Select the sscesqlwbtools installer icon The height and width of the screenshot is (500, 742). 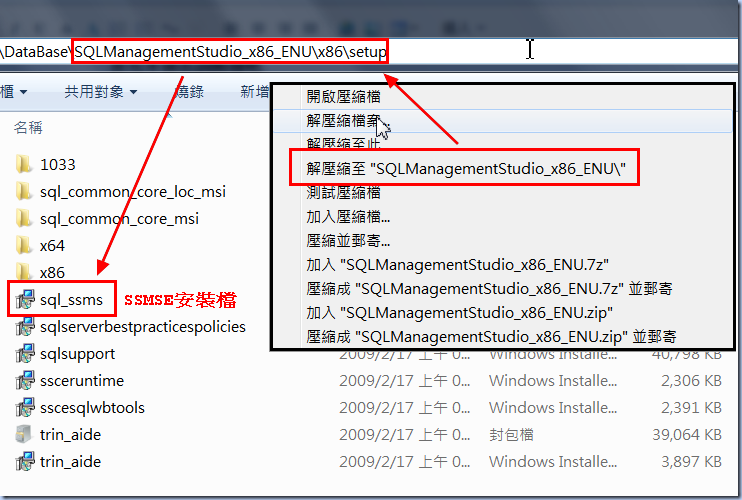25,407
